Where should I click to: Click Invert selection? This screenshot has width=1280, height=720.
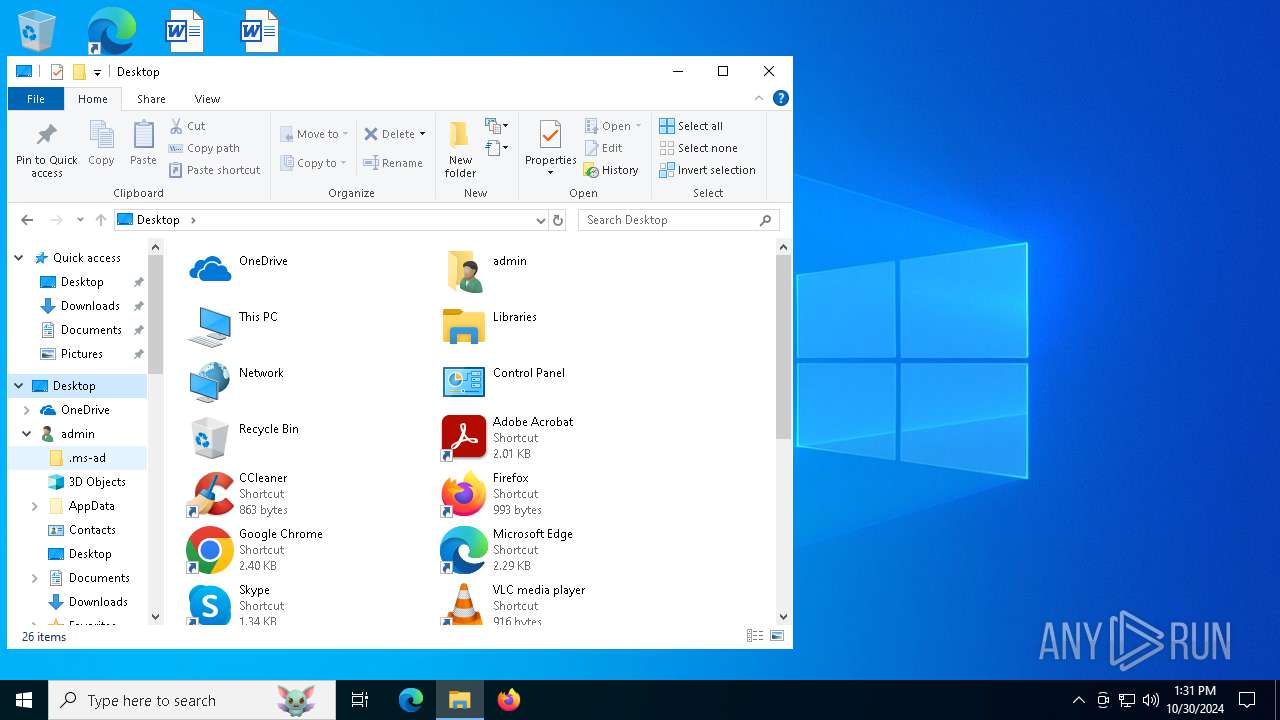[707, 170]
